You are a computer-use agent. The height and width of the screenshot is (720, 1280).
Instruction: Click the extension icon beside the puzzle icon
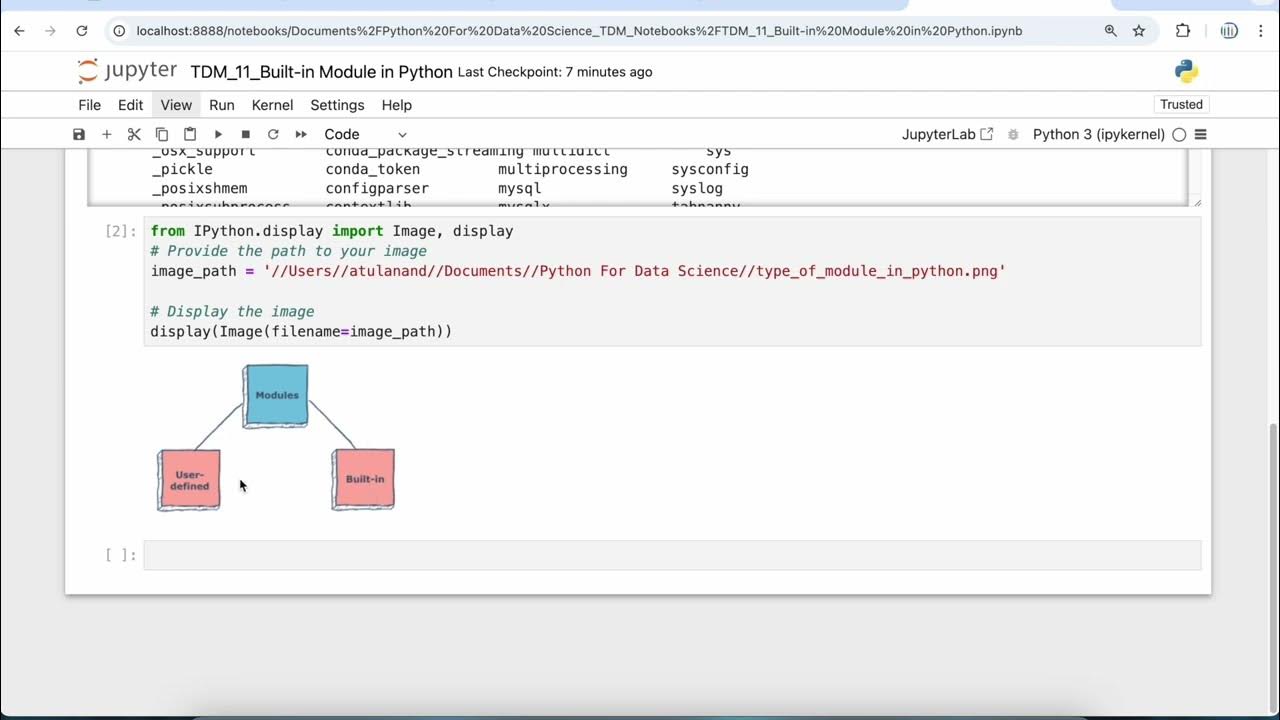click(x=1229, y=31)
